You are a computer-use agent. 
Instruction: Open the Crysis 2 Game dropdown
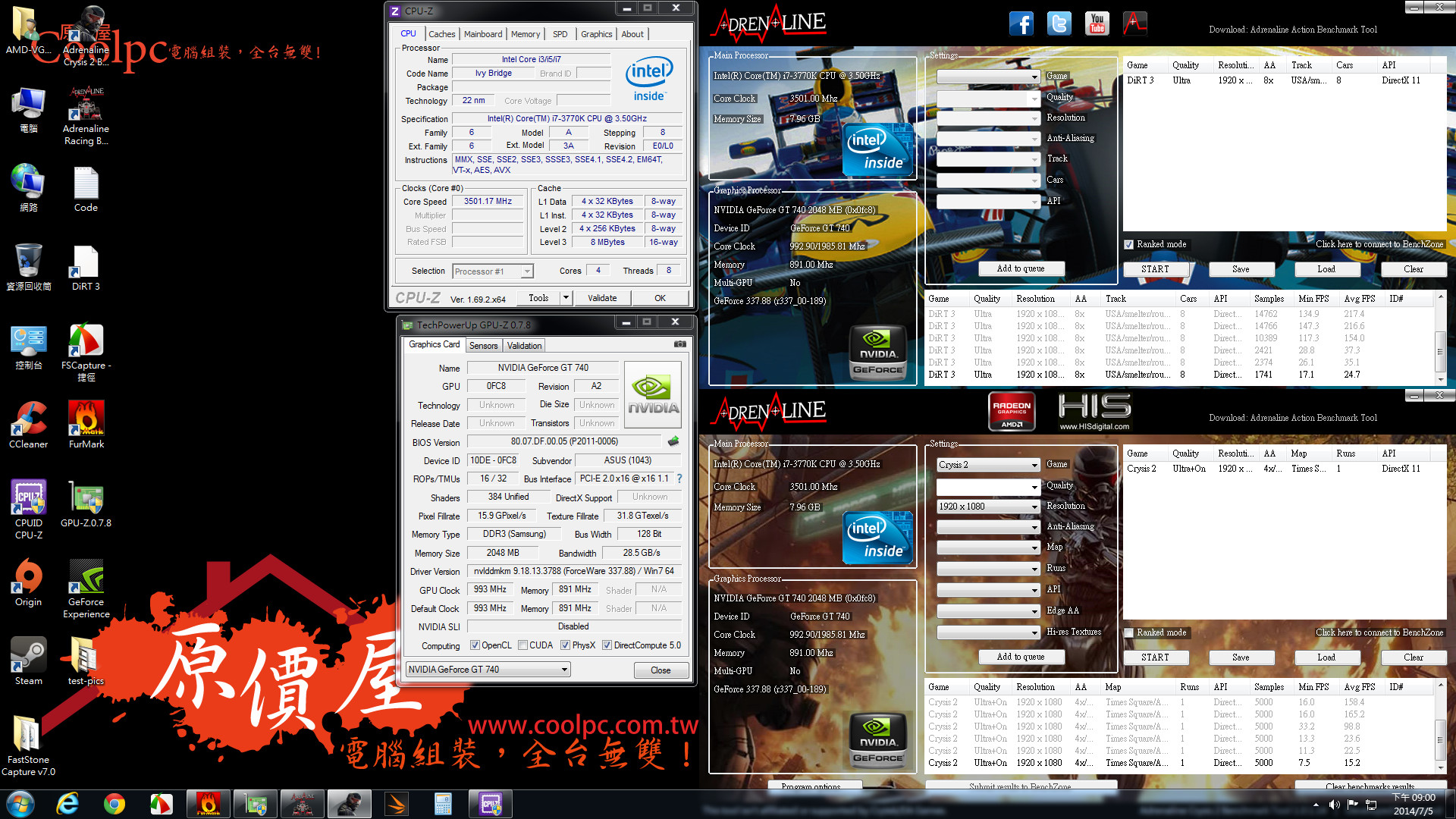click(989, 465)
